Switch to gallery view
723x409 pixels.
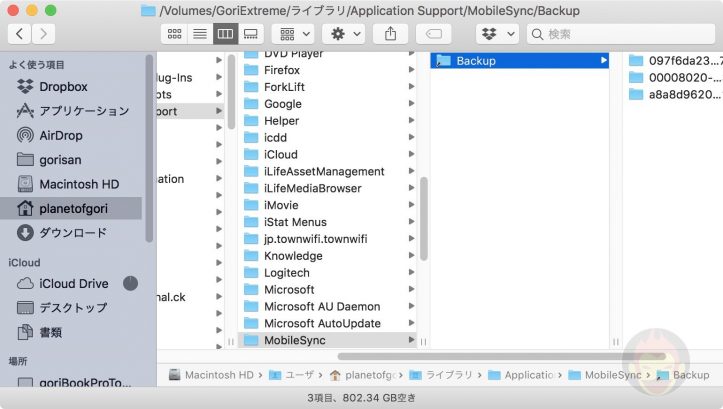pyautogui.click(x=251, y=34)
